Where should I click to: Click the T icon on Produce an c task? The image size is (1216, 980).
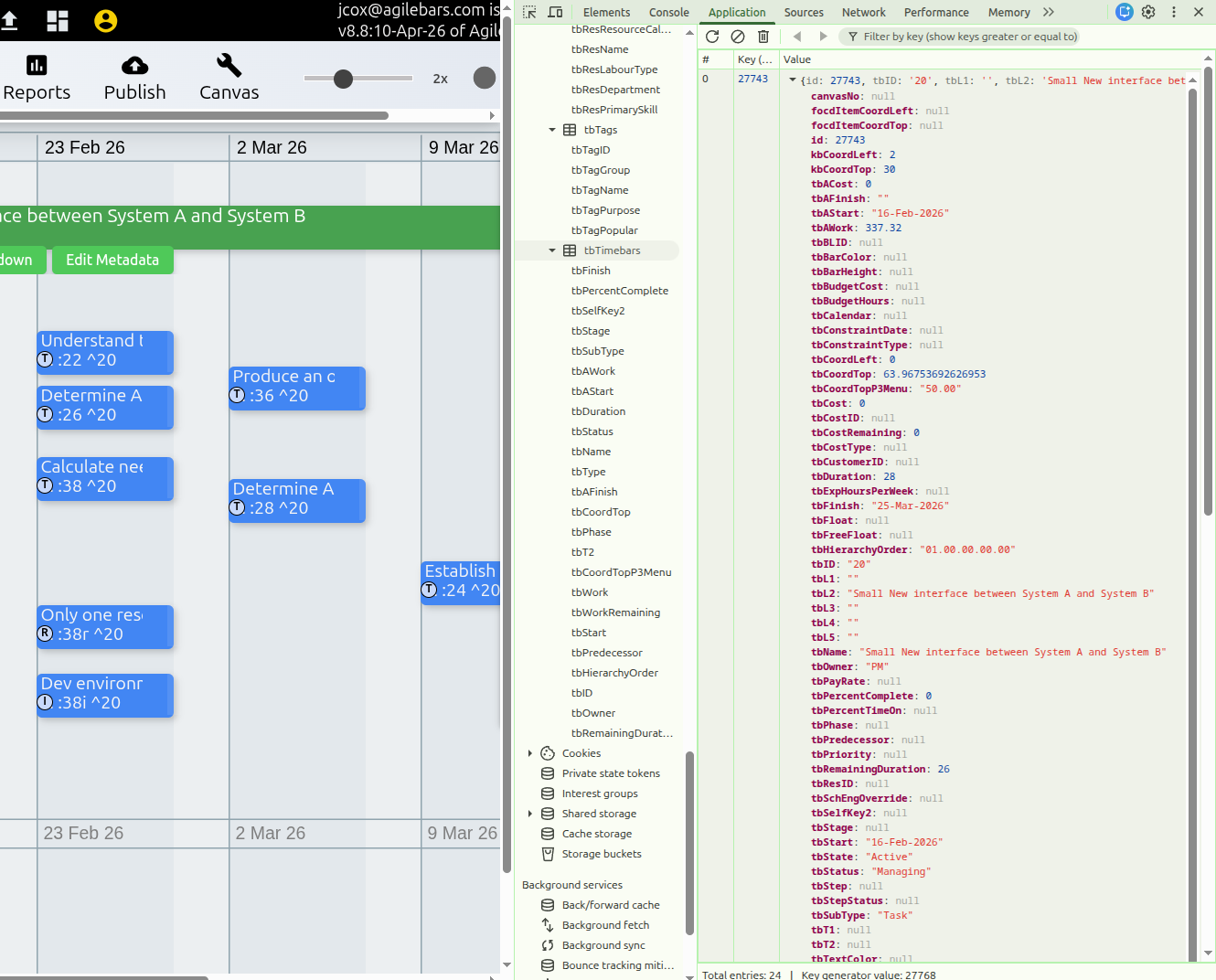[237, 395]
